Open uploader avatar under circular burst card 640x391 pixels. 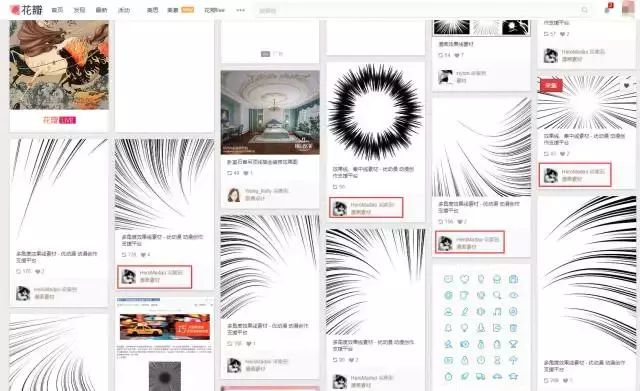340,208
